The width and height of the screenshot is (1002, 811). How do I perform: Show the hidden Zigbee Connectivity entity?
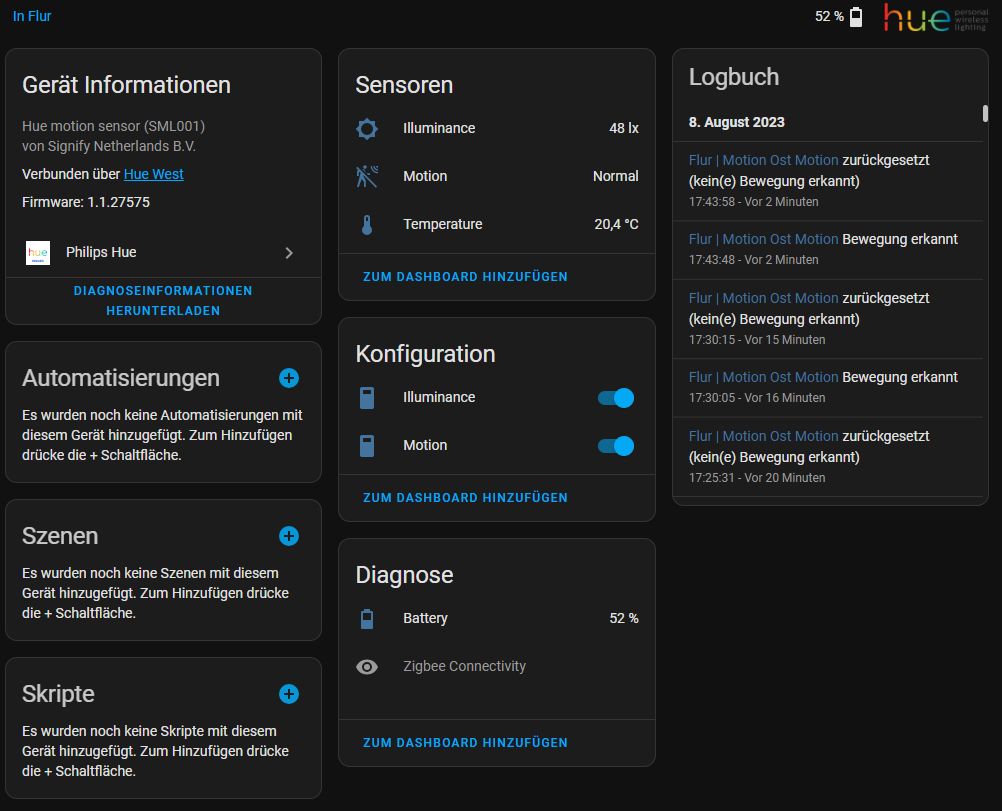[367, 666]
